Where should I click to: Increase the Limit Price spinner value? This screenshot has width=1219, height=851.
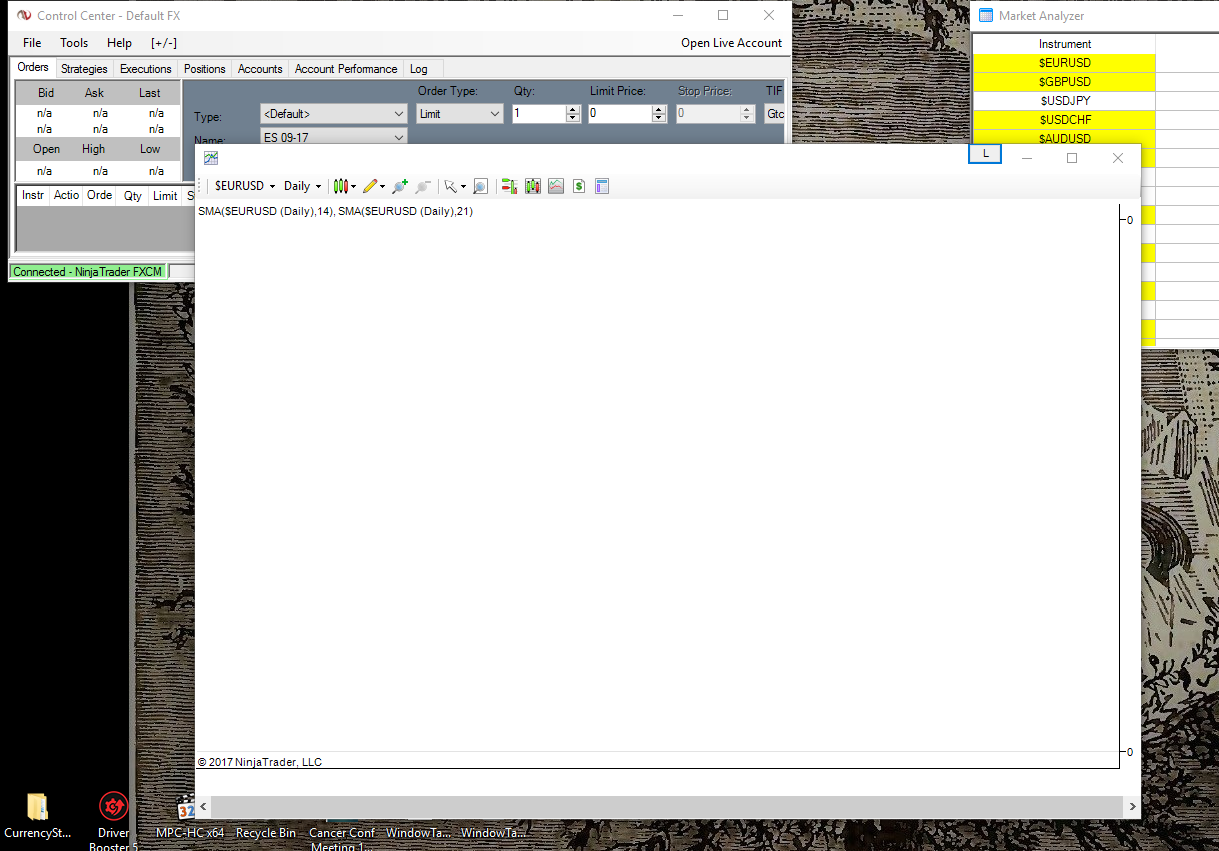pyautogui.click(x=659, y=110)
